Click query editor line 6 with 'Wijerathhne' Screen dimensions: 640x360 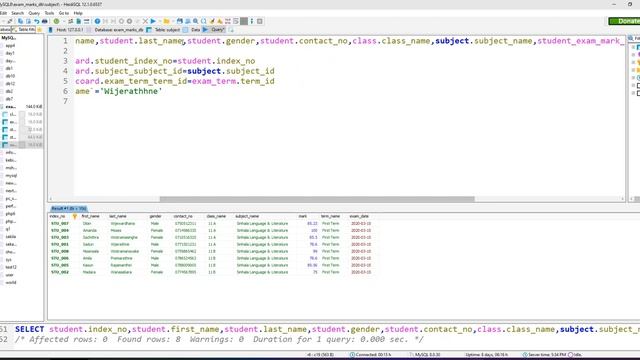point(118,91)
